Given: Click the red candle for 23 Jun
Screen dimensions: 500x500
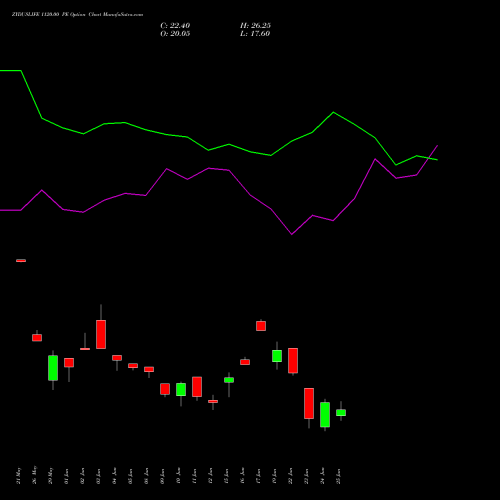Looking at the screenshot, I should point(309,403).
